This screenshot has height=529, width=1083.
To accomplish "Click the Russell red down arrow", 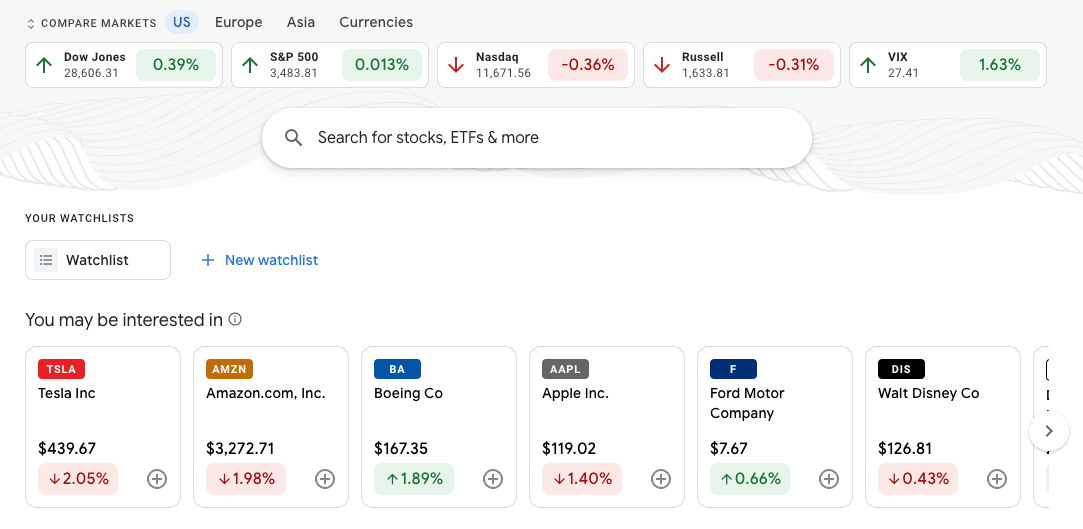I will [662, 65].
